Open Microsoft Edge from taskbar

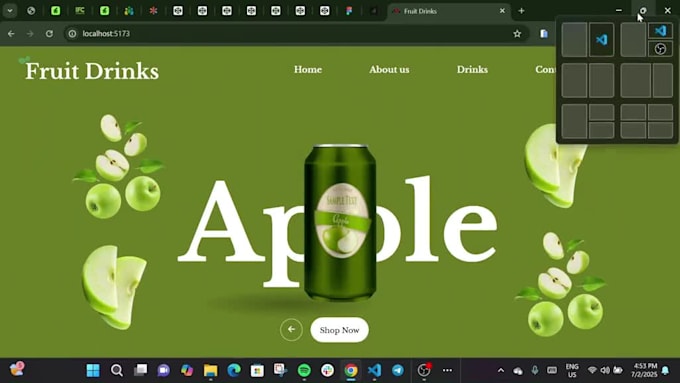[x=234, y=370]
